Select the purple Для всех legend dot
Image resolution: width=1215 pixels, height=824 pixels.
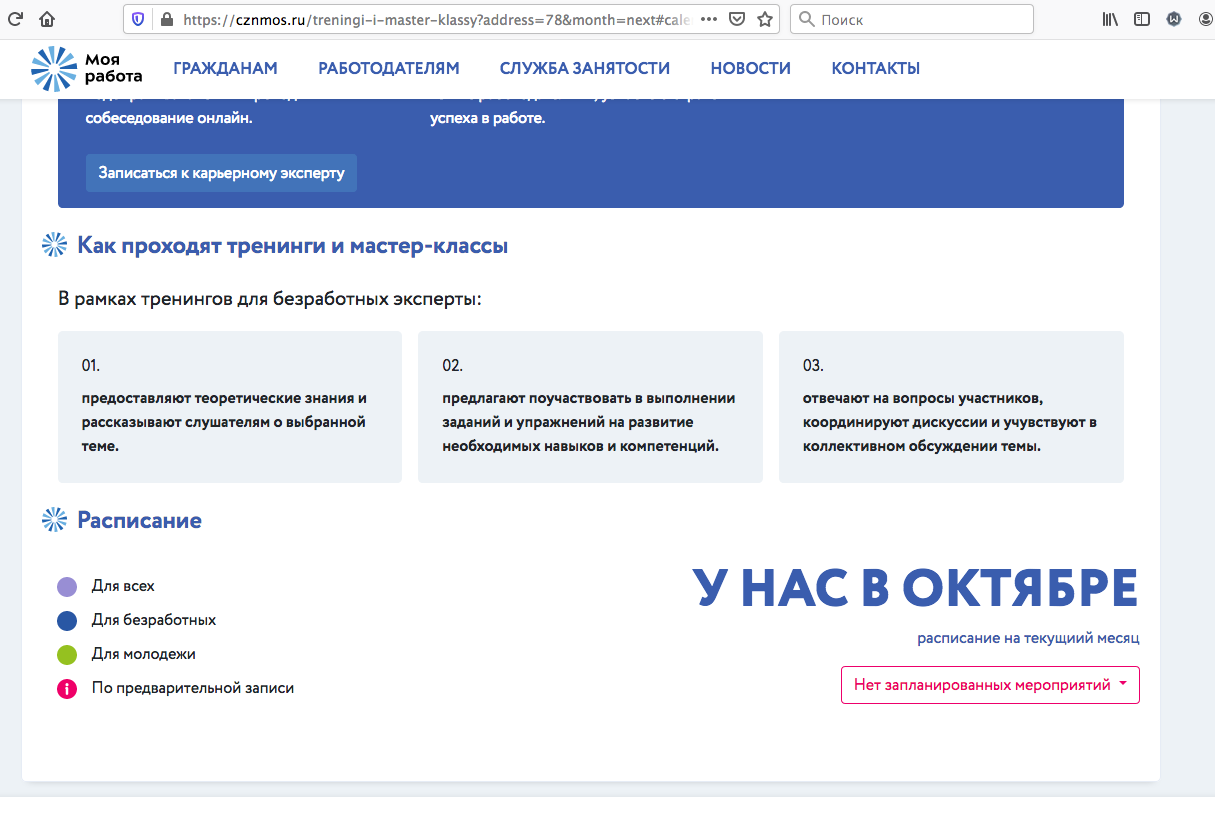tap(67, 586)
